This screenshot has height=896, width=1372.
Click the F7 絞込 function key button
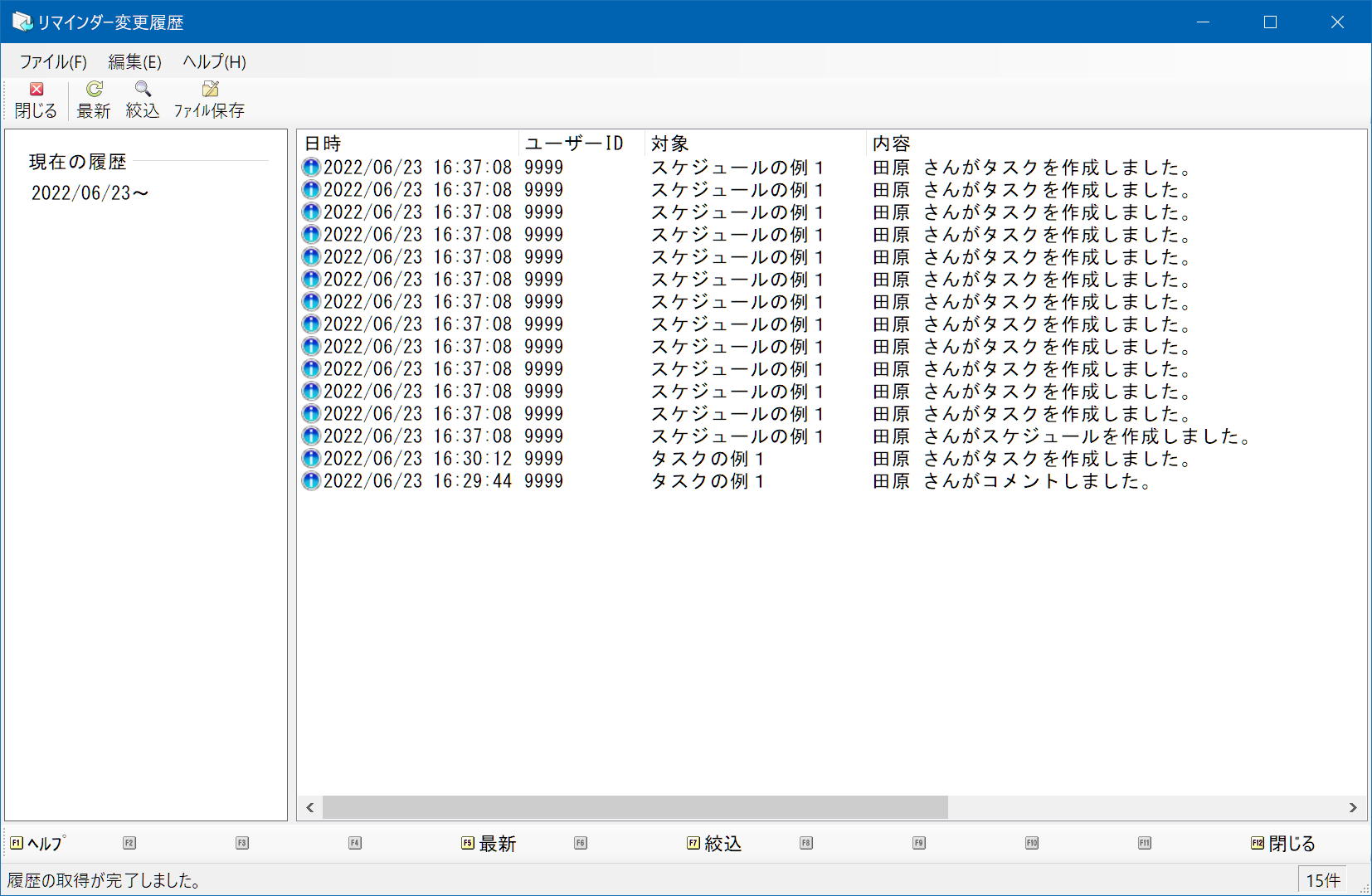(x=715, y=843)
